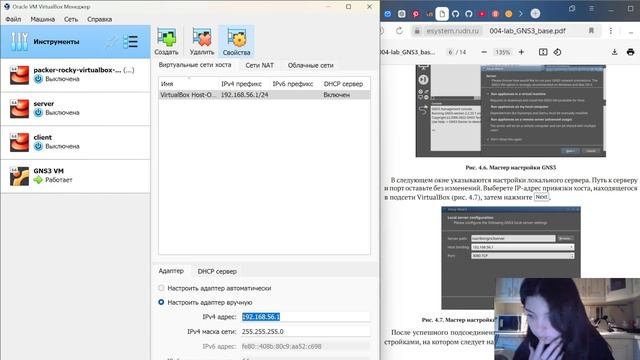Open the browser tab overview icon

point(572,9)
